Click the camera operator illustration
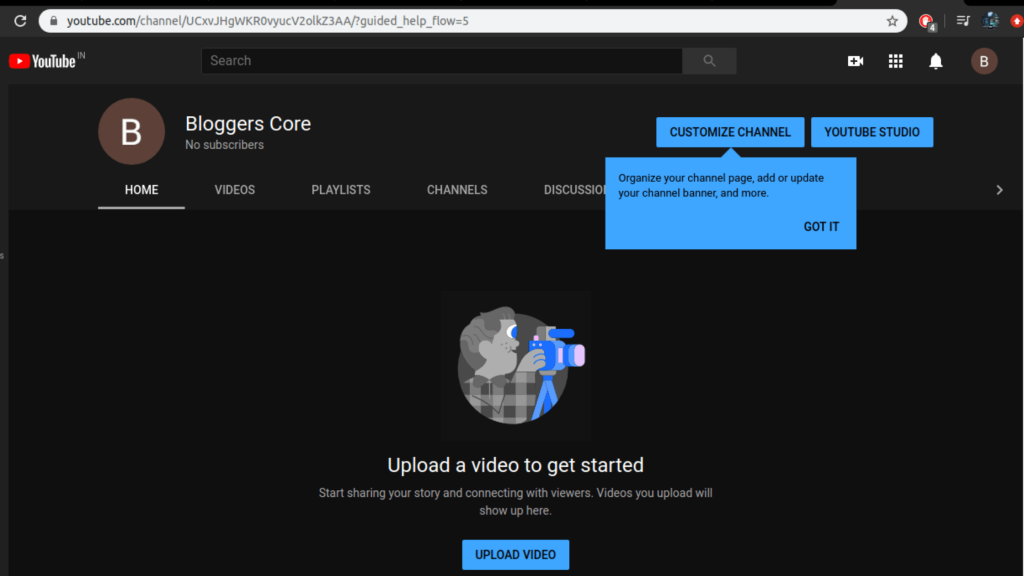The height and width of the screenshot is (576, 1024). (516, 366)
